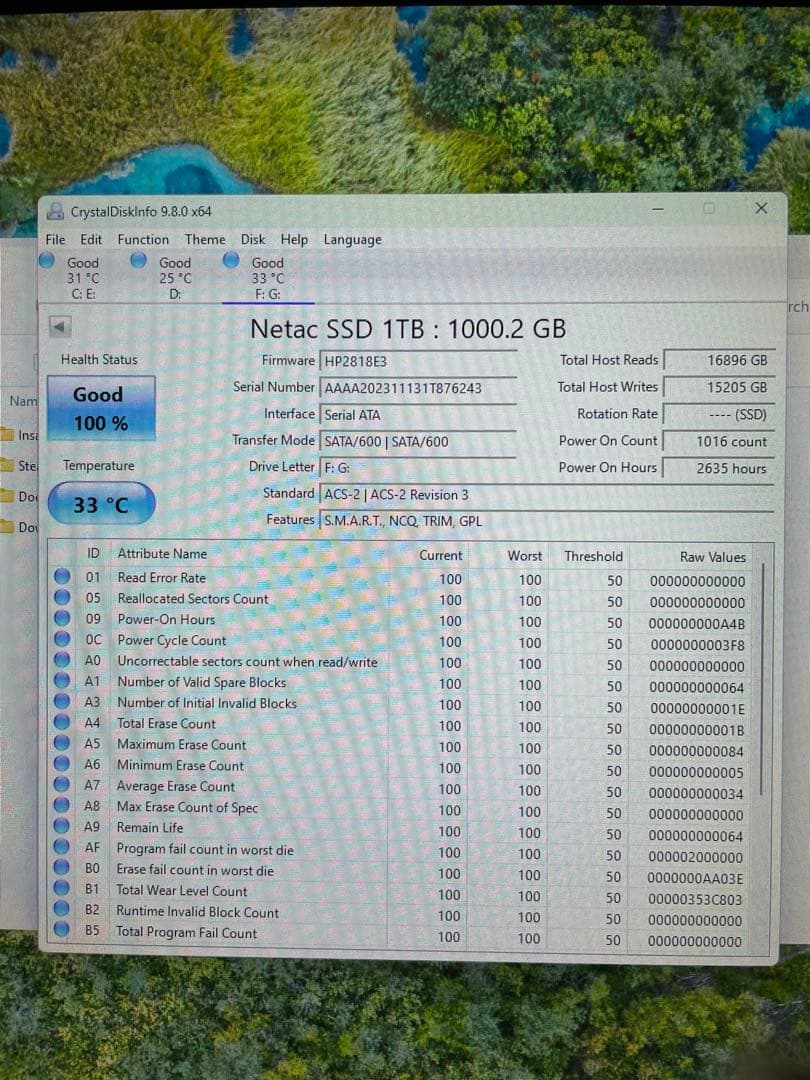Click status icon for Remain Life
The height and width of the screenshot is (1080, 810).
pyautogui.click(x=62, y=825)
